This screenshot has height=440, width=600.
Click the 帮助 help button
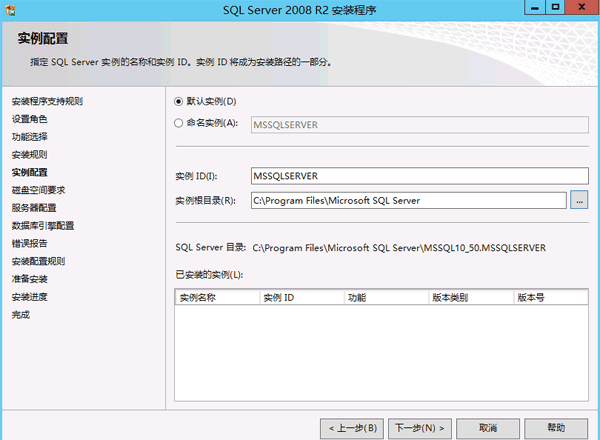click(556, 428)
